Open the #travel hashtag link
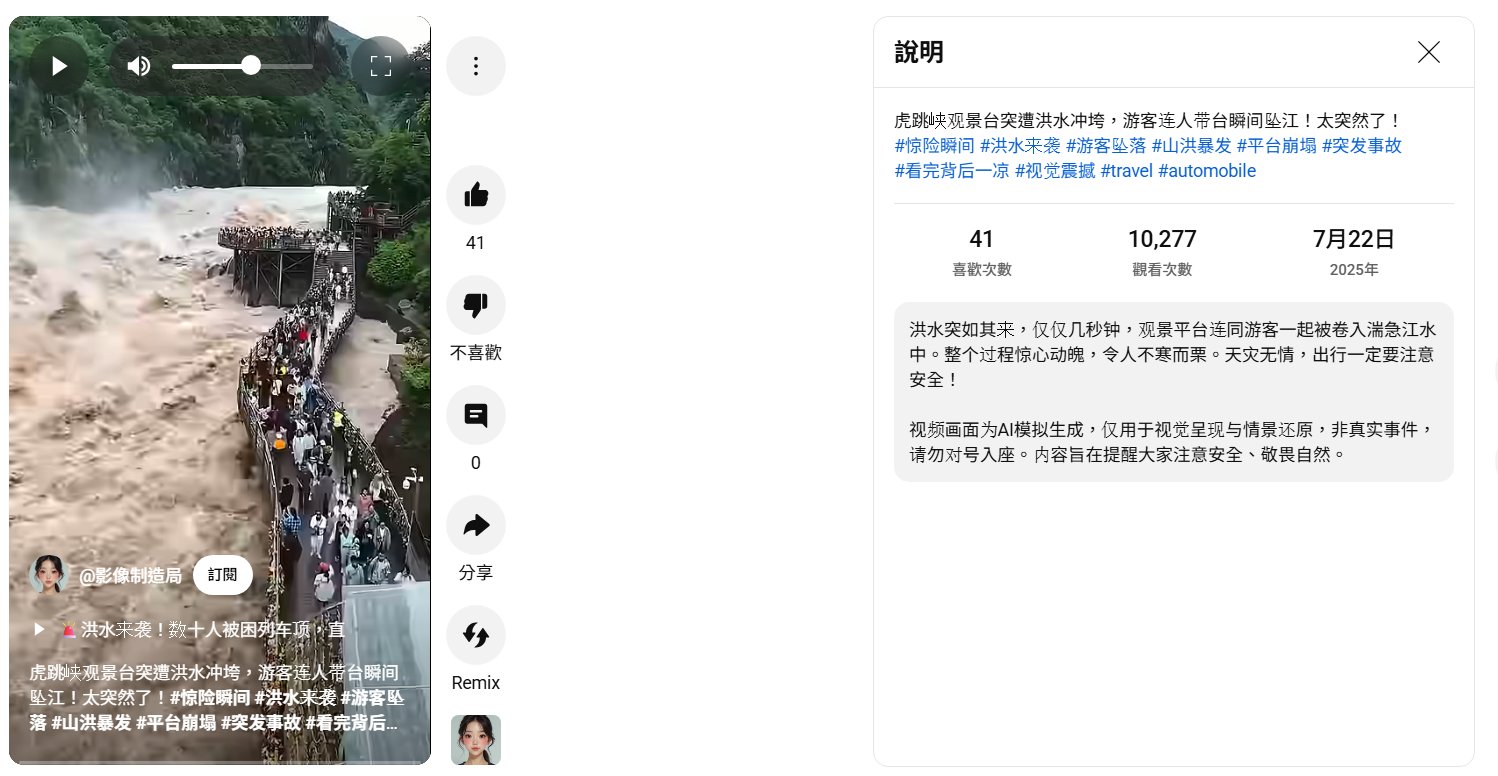1498x776 pixels. (x=1126, y=171)
